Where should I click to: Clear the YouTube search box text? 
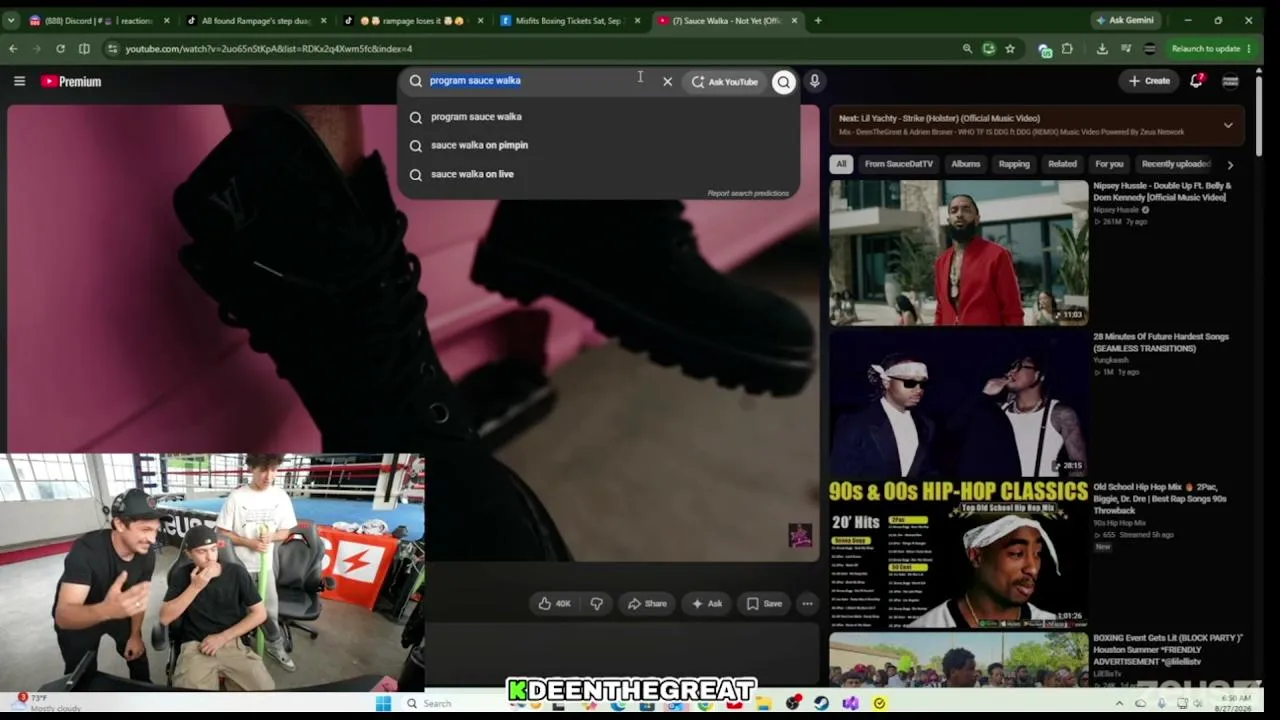(x=667, y=81)
